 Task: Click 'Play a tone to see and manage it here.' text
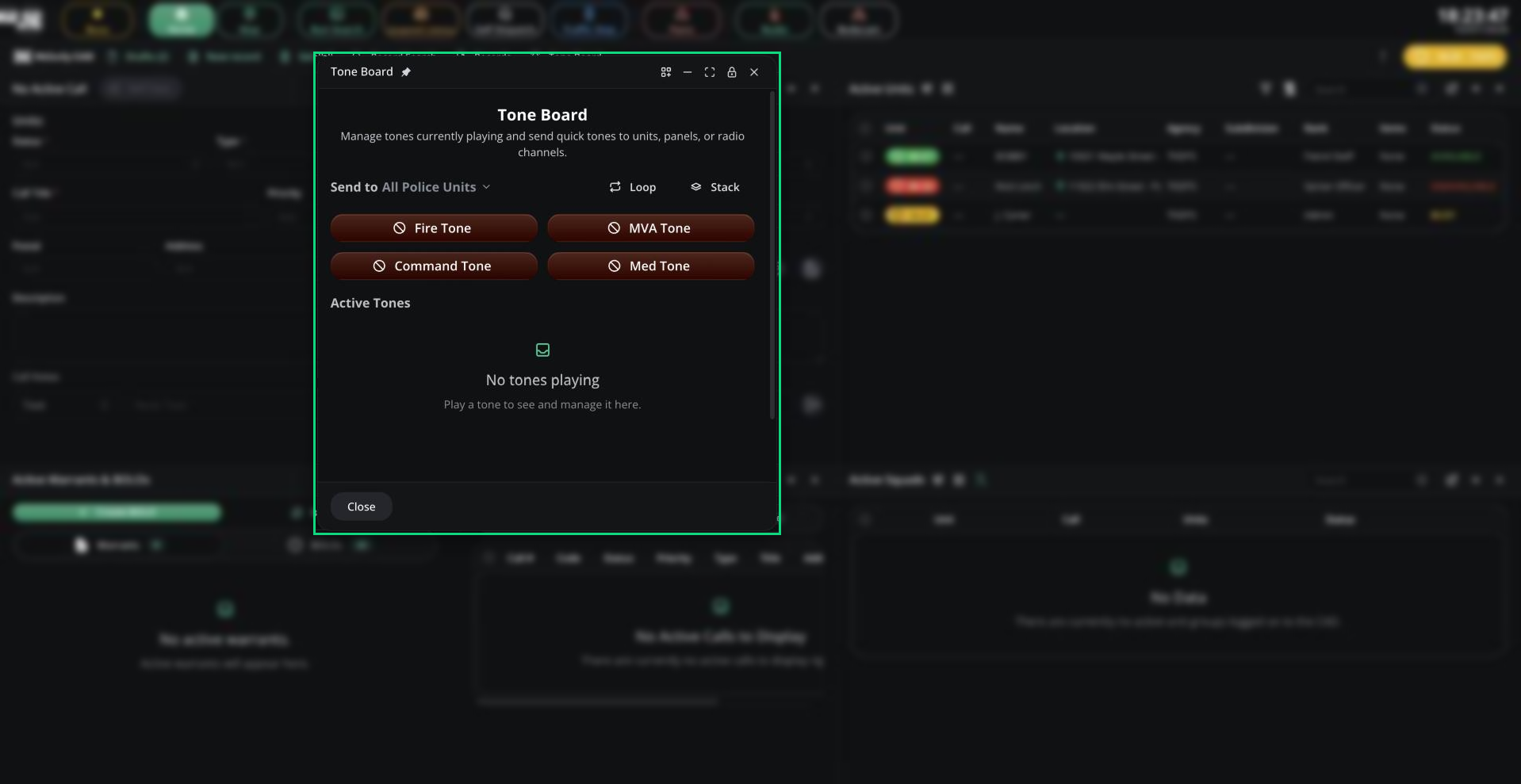[x=542, y=405]
